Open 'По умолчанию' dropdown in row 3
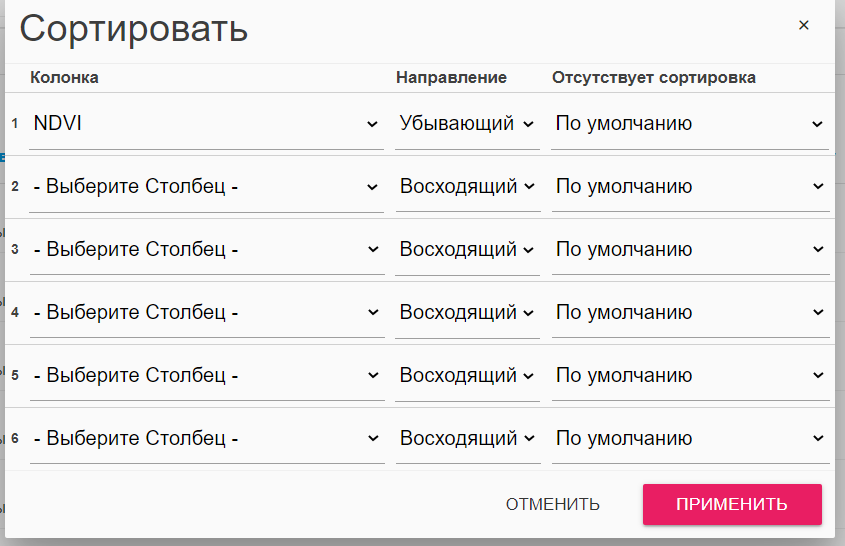 [689, 250]
